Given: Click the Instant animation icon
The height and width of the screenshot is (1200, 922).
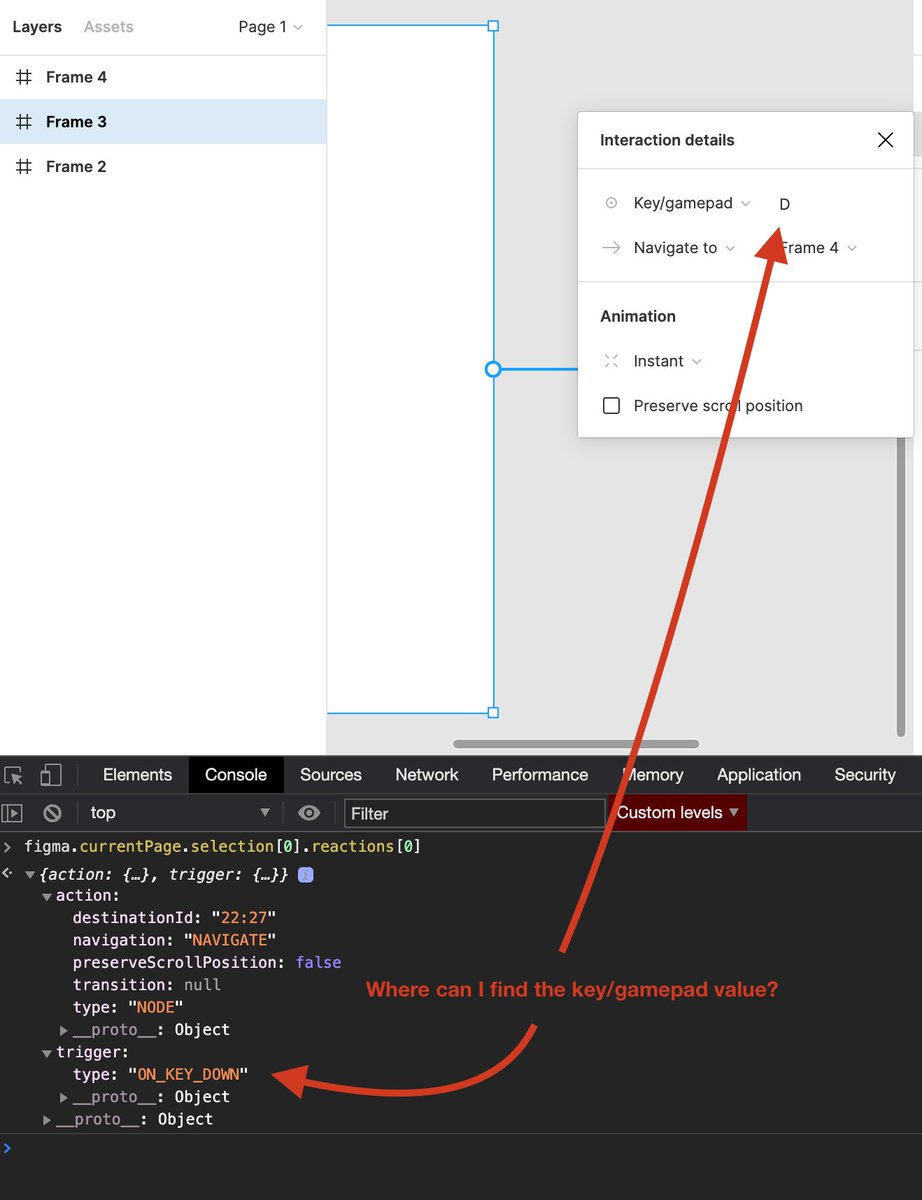Looking at the screenshot, I should pyautogui.click(x=611, y=361).
